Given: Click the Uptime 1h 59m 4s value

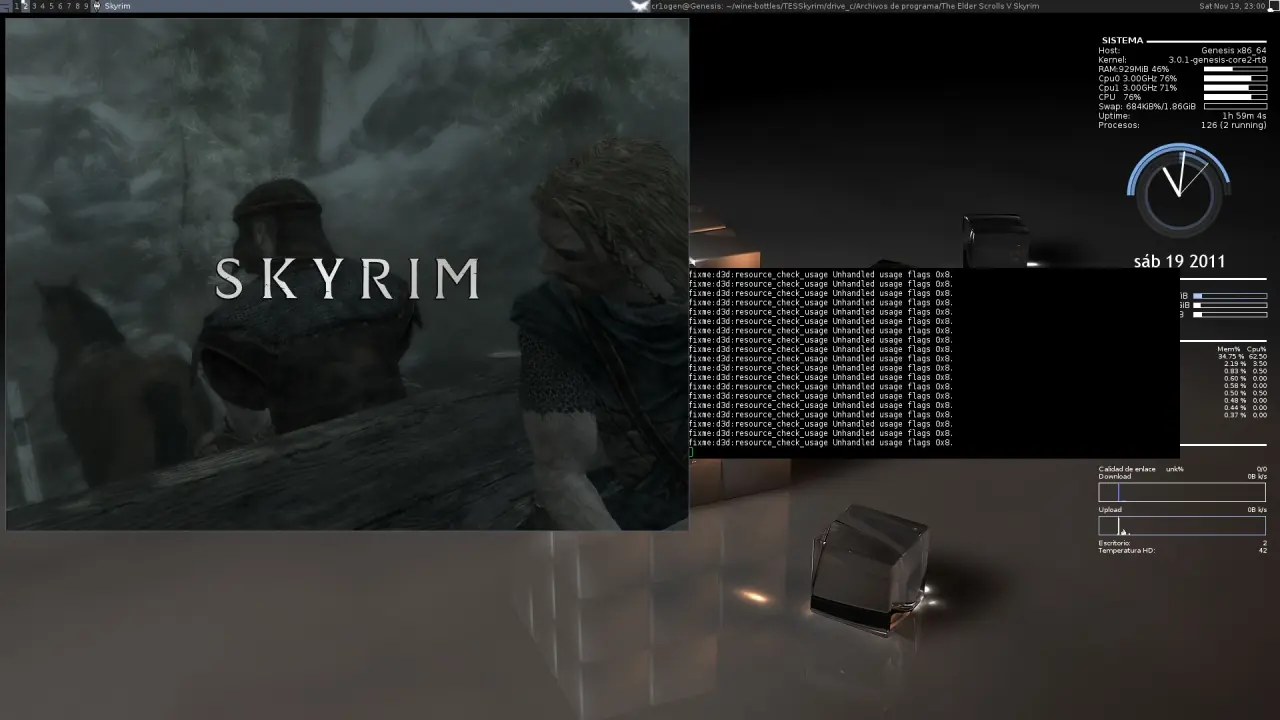Looking at the screenshot, I should 1244,116.
